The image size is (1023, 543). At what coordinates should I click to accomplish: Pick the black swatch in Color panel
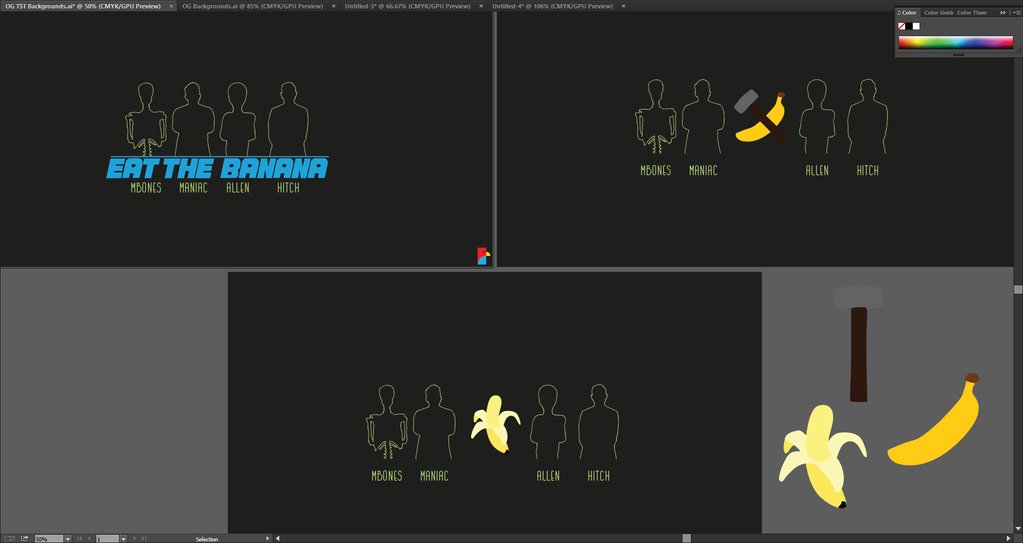(910, 26)
